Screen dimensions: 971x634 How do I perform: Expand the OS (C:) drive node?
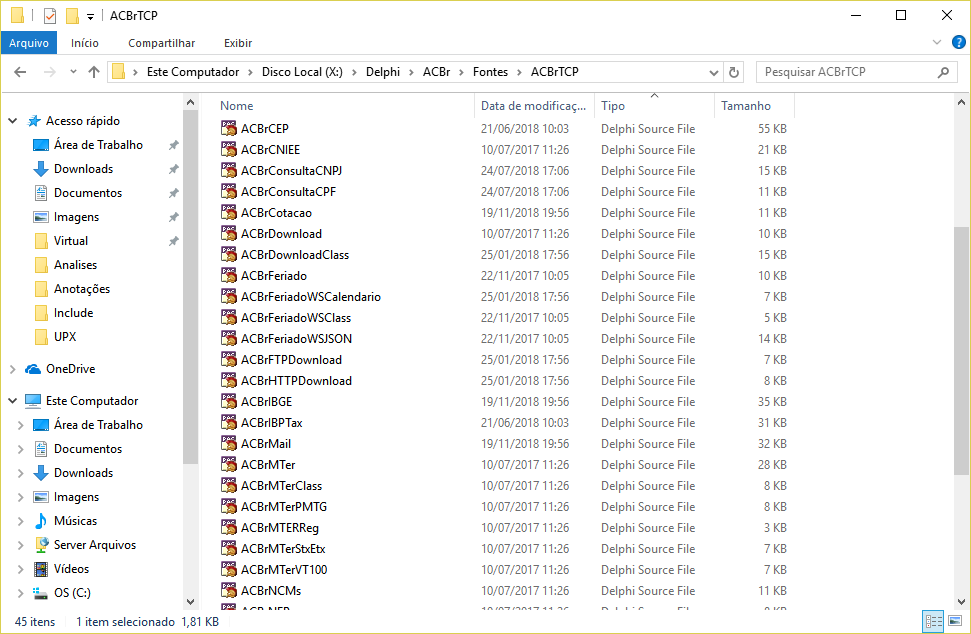tap(20, 593)
